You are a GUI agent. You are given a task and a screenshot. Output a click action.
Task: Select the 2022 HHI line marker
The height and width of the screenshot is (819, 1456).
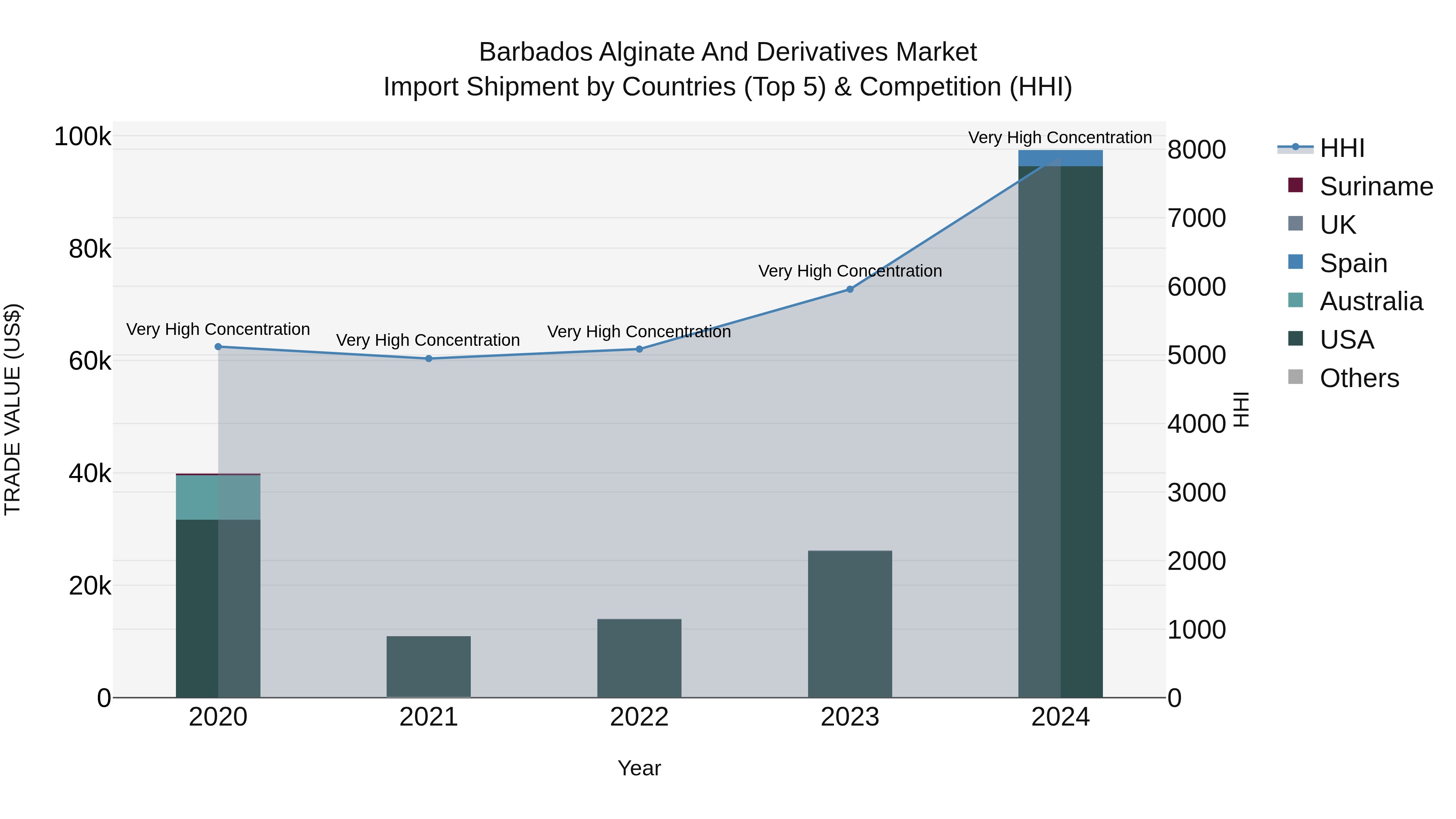coord(639,349)
